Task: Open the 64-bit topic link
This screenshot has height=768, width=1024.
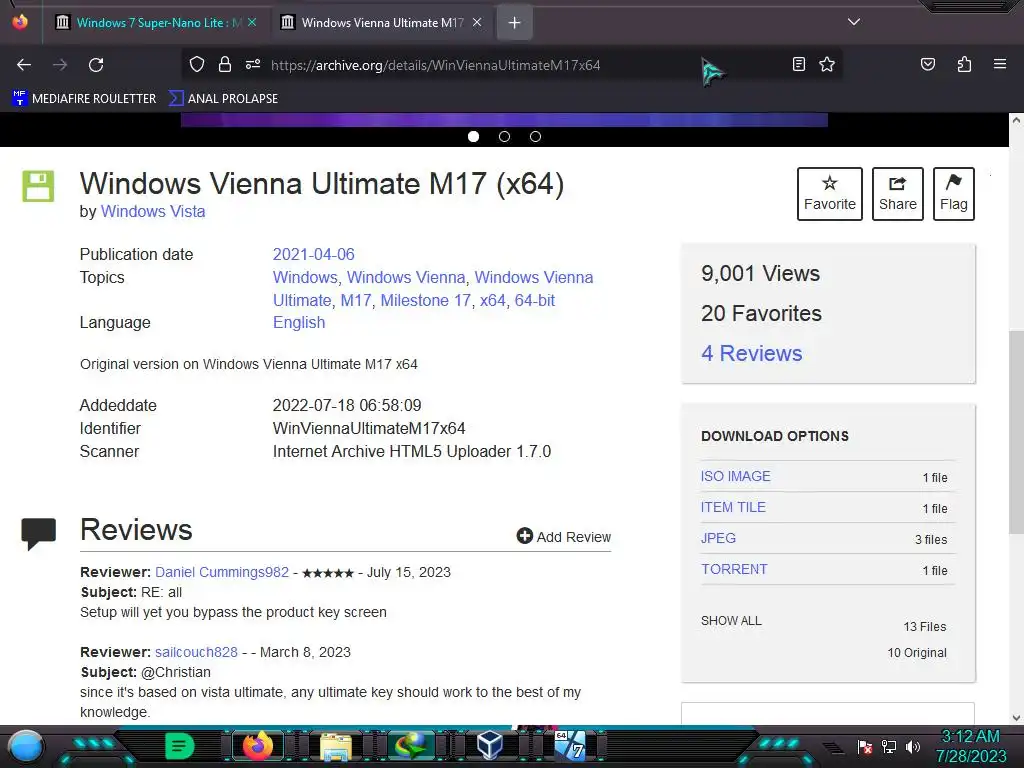Action: click(x=535, y=300)
